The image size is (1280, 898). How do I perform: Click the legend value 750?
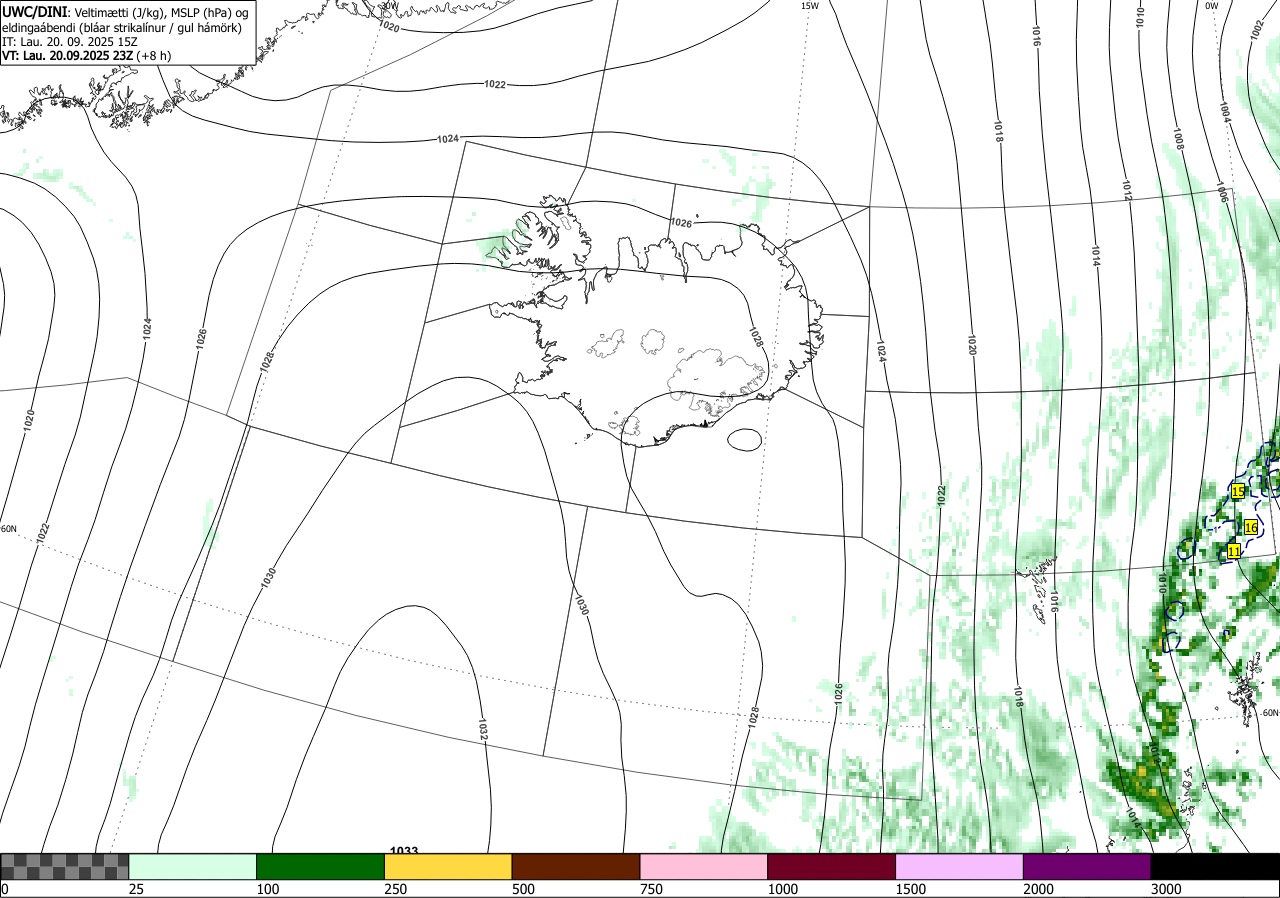(x=652, y=889)
